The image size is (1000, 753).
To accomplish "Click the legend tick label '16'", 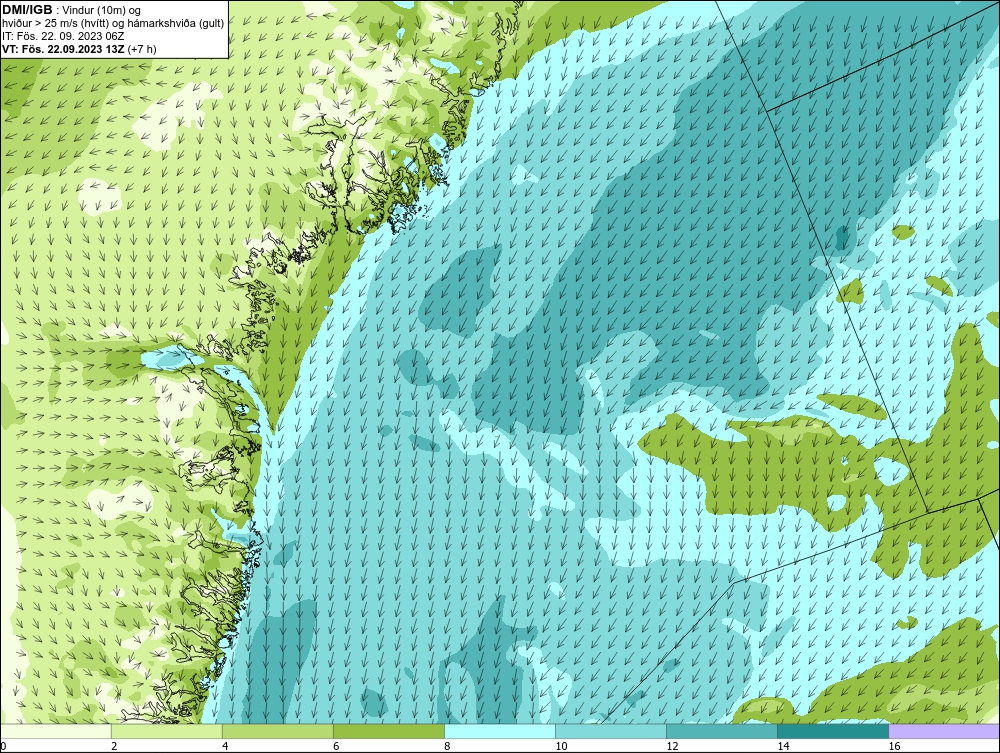I will pyautogui.click(x=893, y=746).
